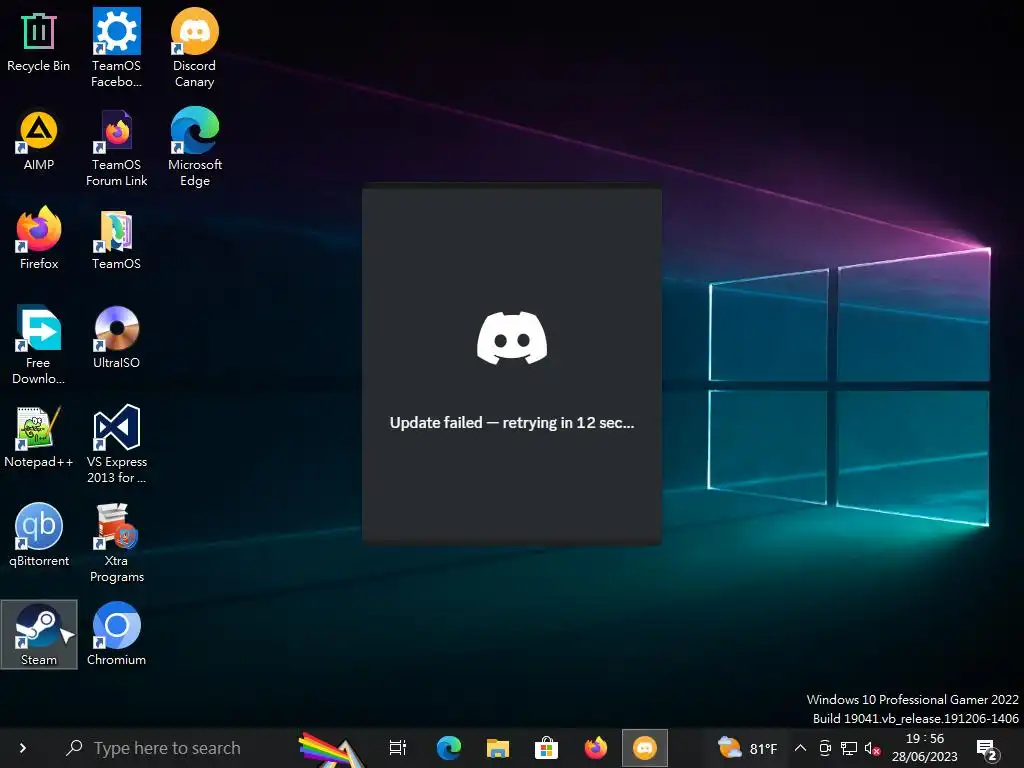Image resolution: width=1024 pixels, height=768 pixels.
Task: Select the qBittorrent desktop icon
Action: 39,536
